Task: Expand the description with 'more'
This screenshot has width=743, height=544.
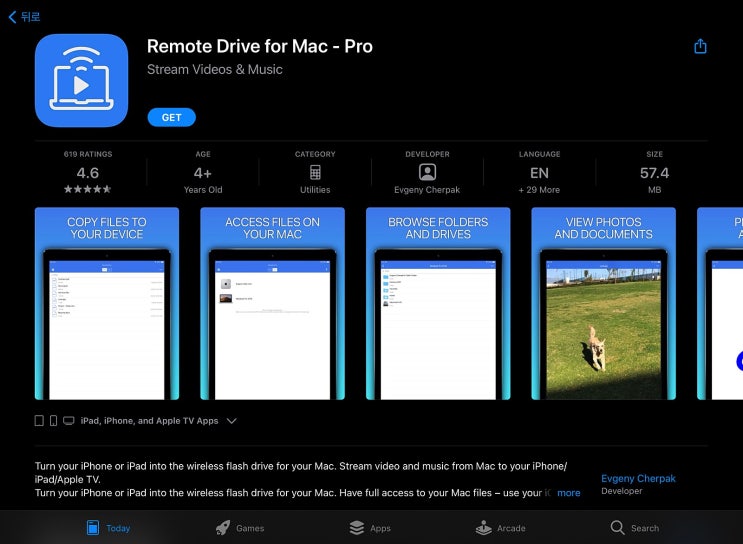Action: pos(569,493)
